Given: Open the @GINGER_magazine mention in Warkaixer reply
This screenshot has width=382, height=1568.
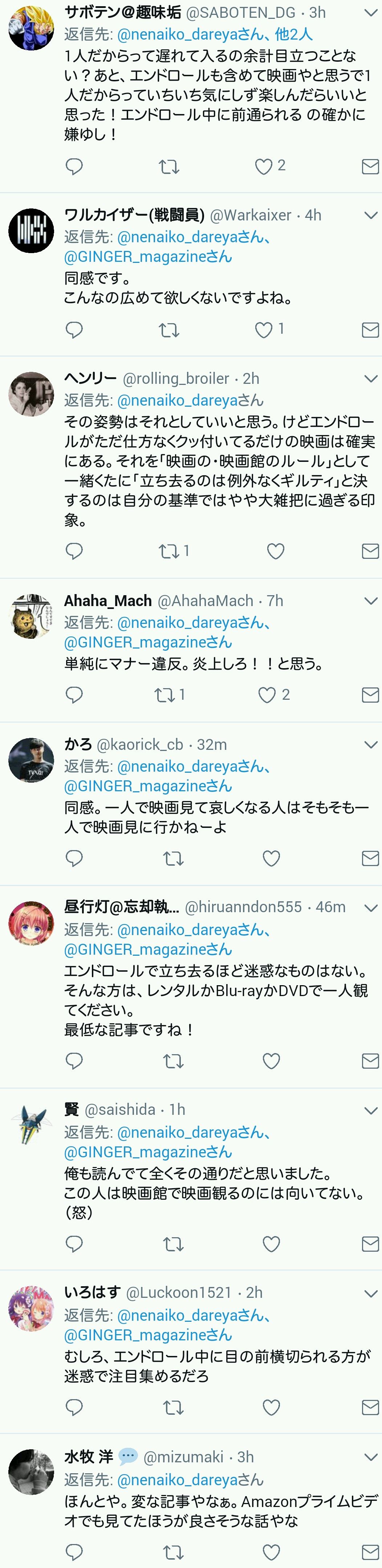Looking at the screenshot, I should coord(148,257).
